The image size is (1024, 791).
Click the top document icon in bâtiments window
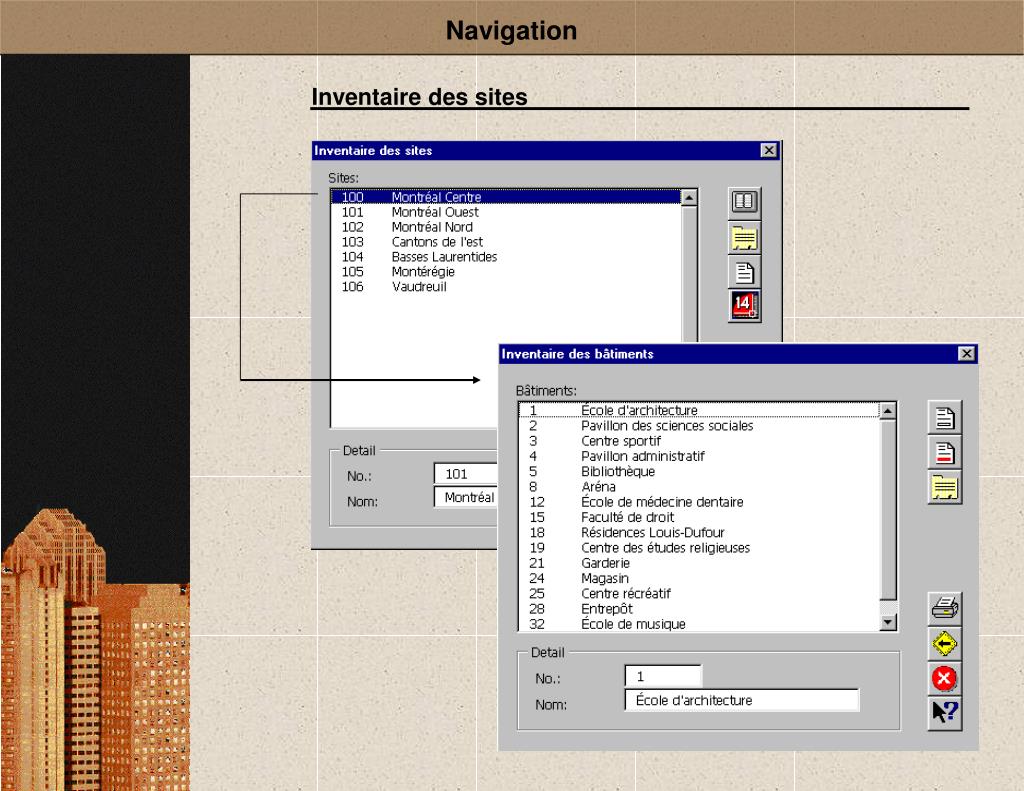tap(944, 418)
